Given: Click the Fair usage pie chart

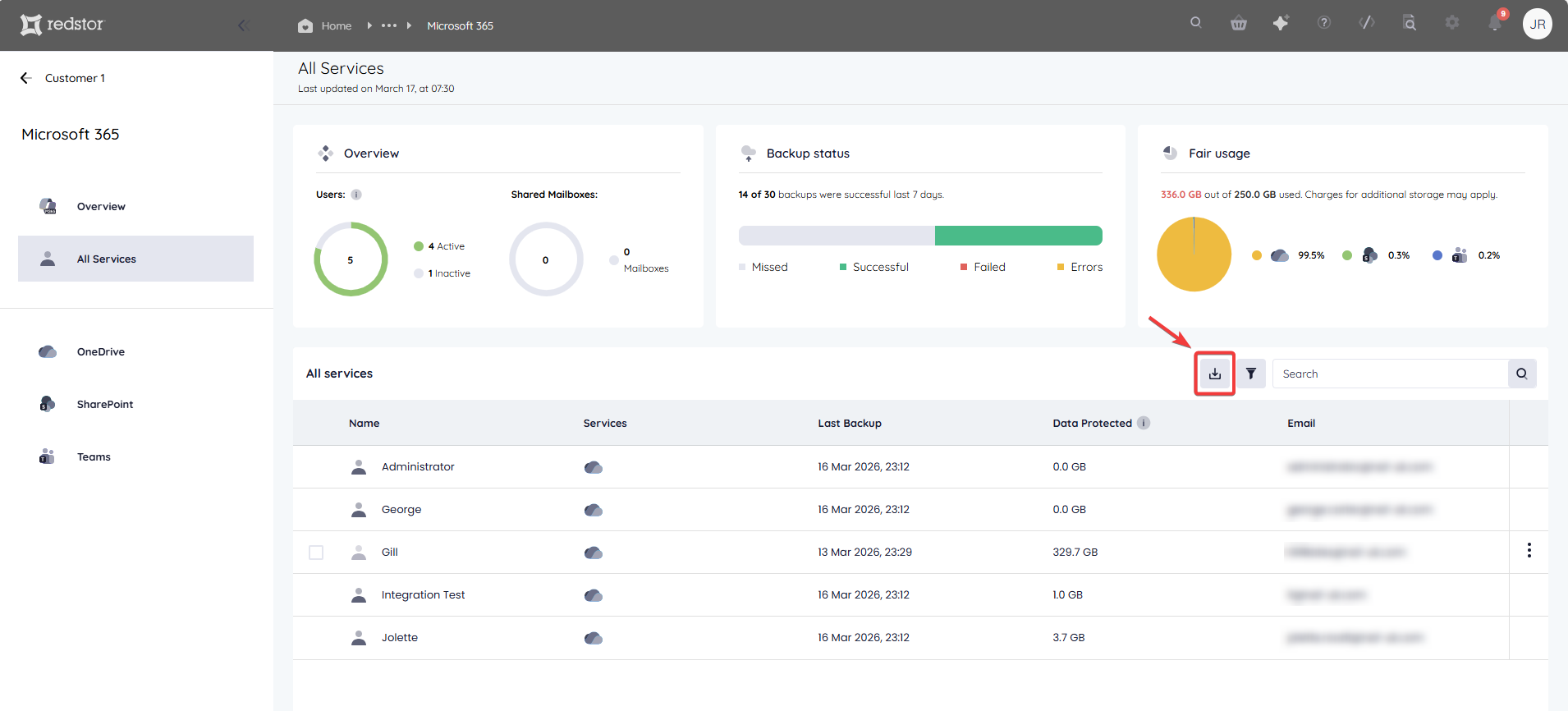Looking at the screenshot, I should click(1194, 255).
